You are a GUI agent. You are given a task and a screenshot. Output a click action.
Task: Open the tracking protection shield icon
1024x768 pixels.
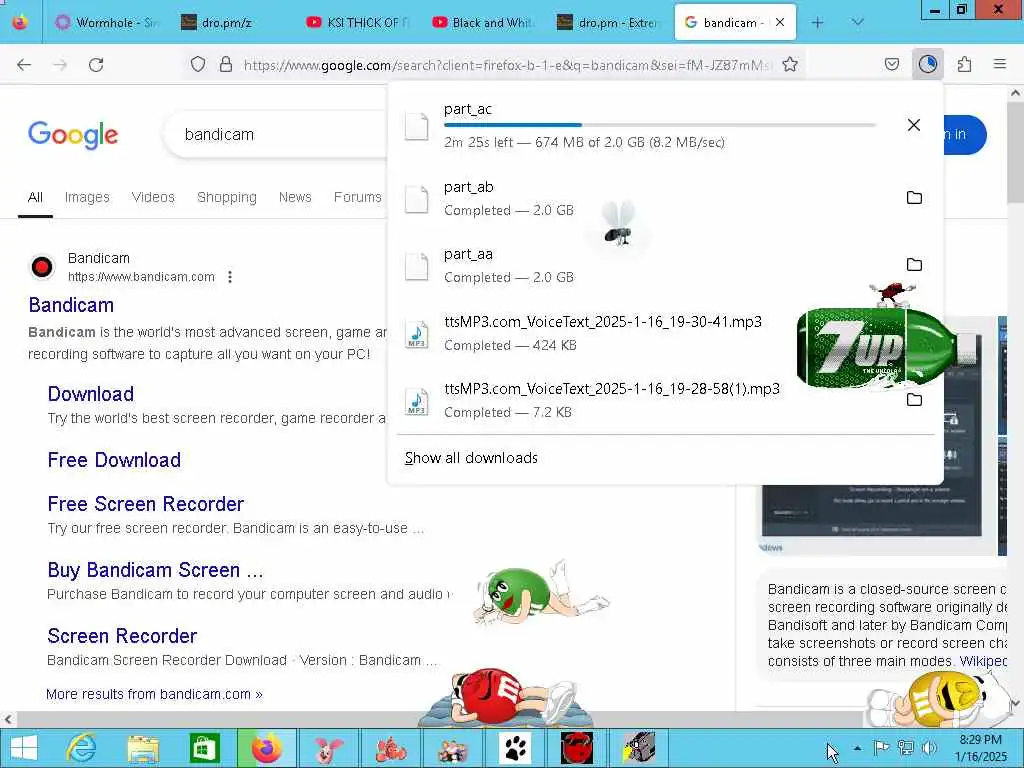tap(198, 64)
